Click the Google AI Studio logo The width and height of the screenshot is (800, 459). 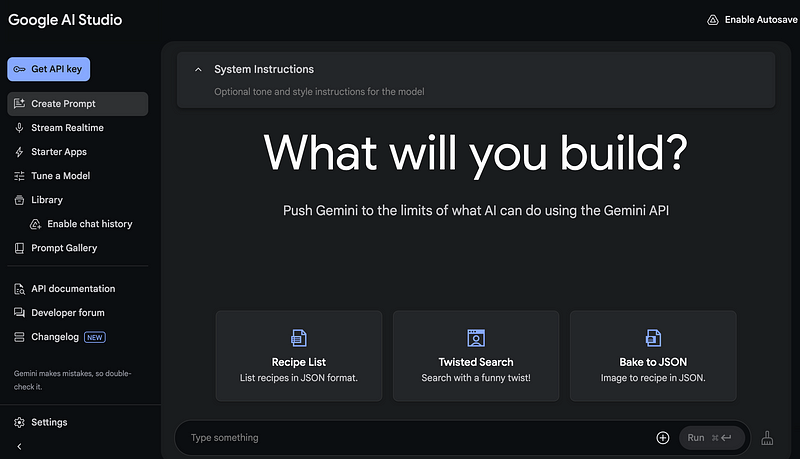[65, 20]
